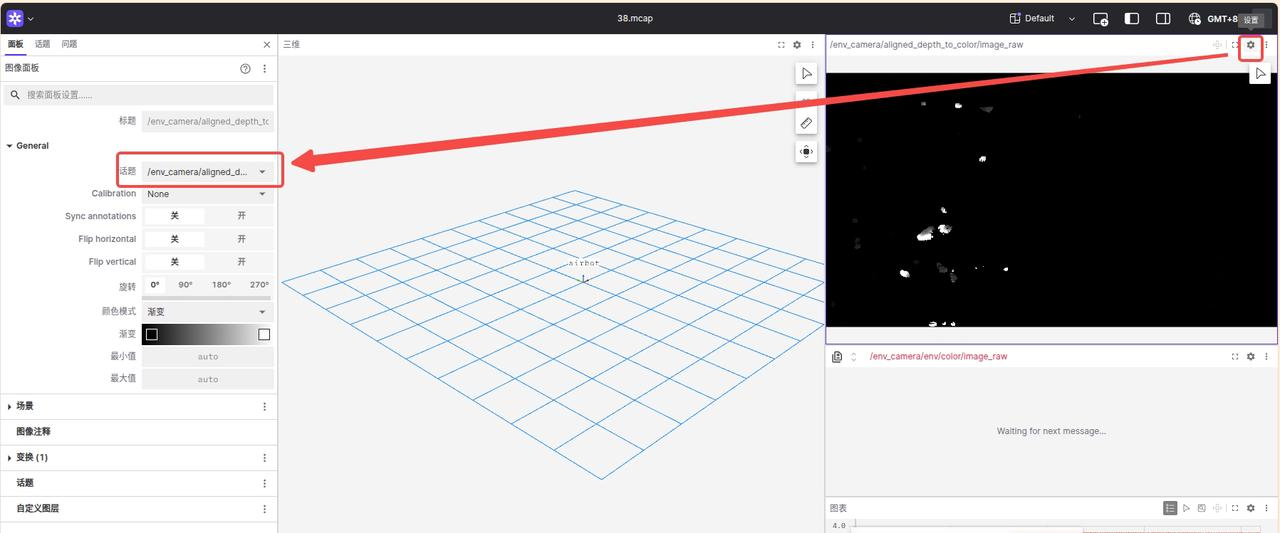Click the ruler measure tool in 3D panel
The image size is (1280, 533).
pyautogui.click(x=806, y=123)
